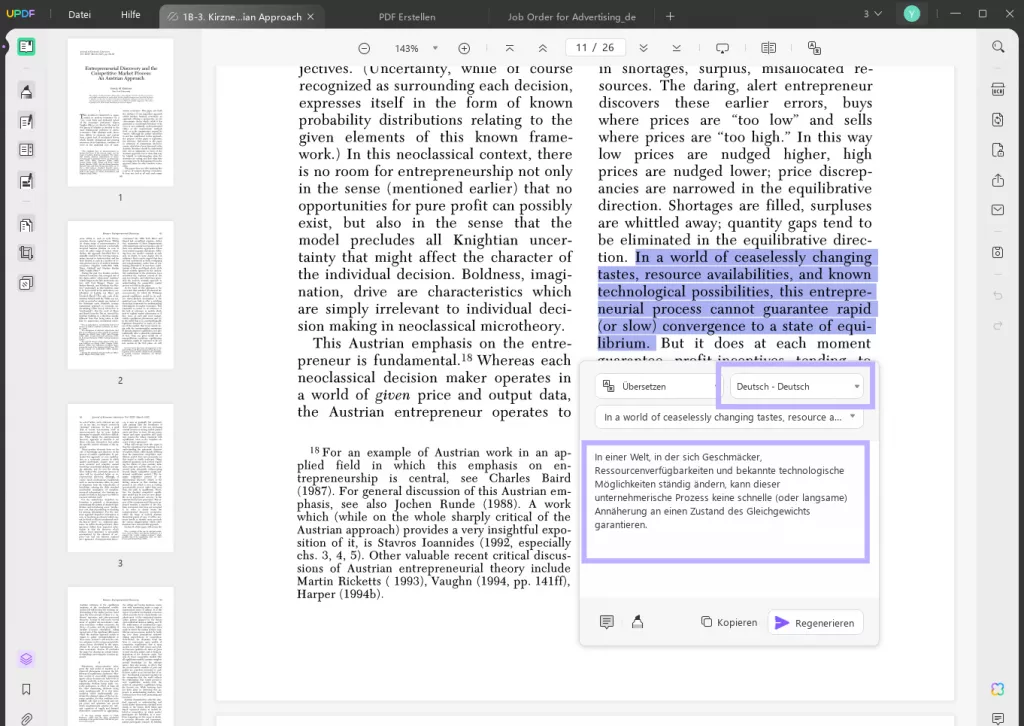This screenshot has width=1024, height=726.
Task: Open the translate tool in top toolbar
Action: (814, 48)
